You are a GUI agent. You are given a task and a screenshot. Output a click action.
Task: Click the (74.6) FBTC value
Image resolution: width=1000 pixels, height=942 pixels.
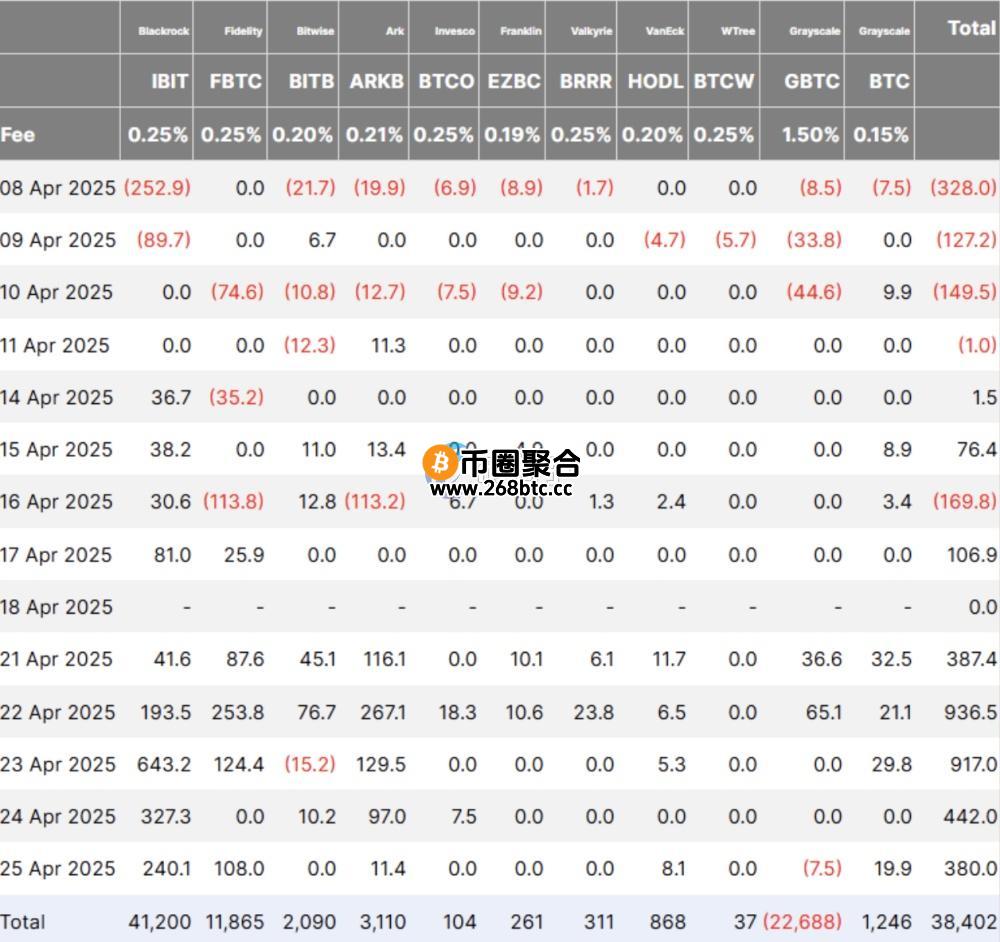point(237,293)
